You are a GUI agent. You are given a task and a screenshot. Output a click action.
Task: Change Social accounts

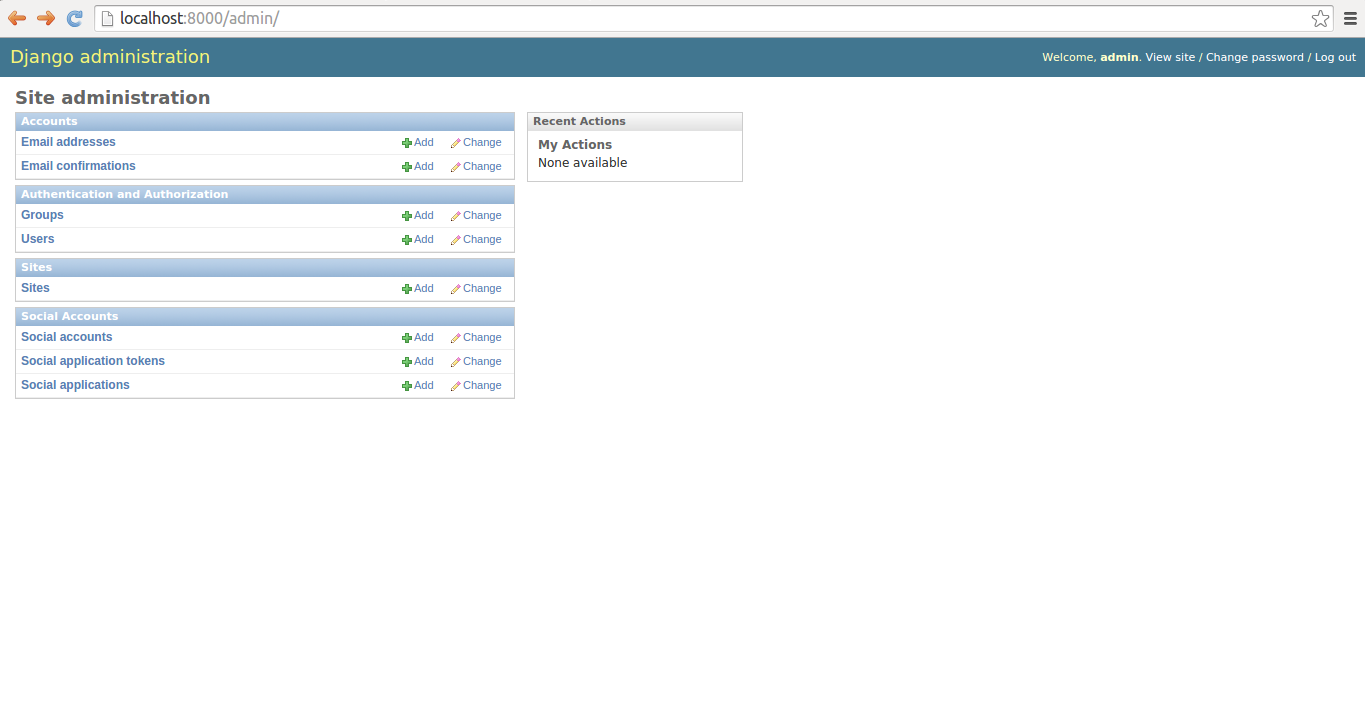click(476, 337)
